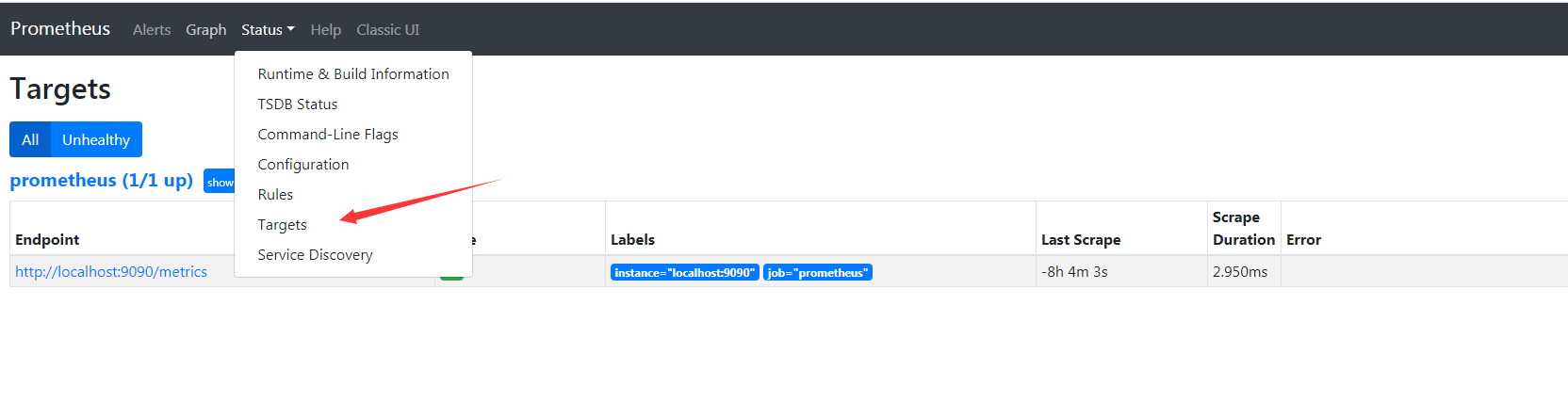
Task: Click the prometheus (1/1 up) heading
Action: (x=102, y=180)
